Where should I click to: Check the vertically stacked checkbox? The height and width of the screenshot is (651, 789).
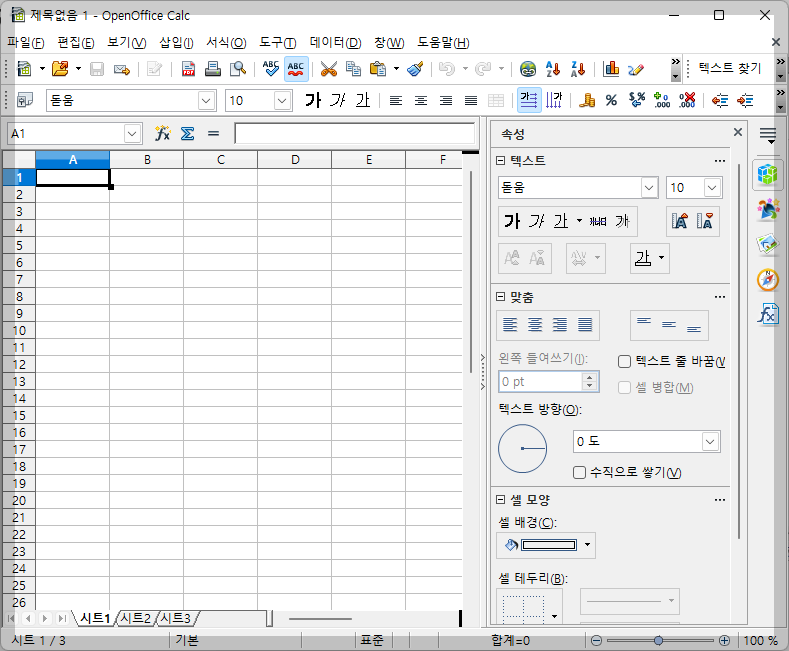pyautogui.click(x=579, y=472)
